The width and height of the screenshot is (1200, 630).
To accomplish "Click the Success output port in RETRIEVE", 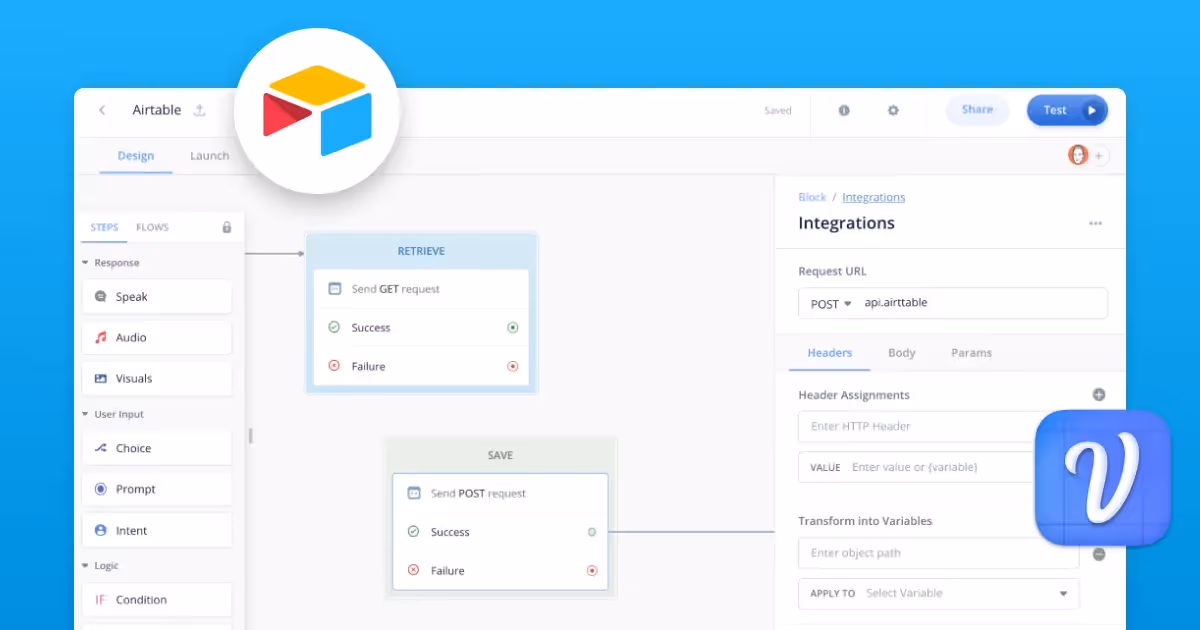I will [513, 328].
